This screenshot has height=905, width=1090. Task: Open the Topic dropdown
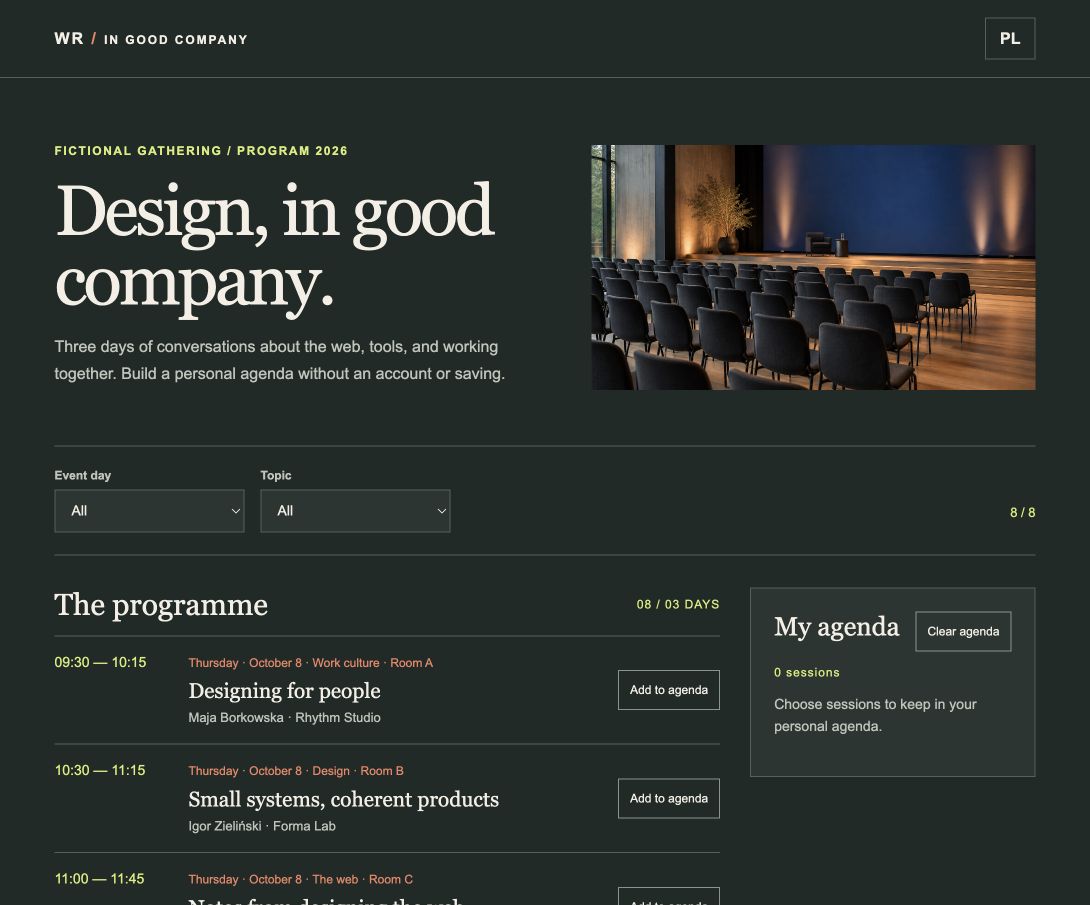(355, 511)
